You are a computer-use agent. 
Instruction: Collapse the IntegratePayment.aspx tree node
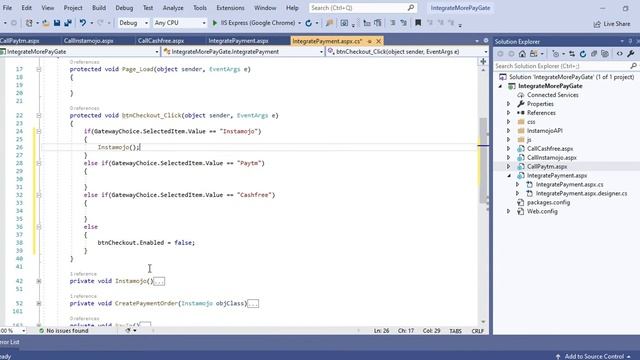pyautogui.click(x=509, y=176)
